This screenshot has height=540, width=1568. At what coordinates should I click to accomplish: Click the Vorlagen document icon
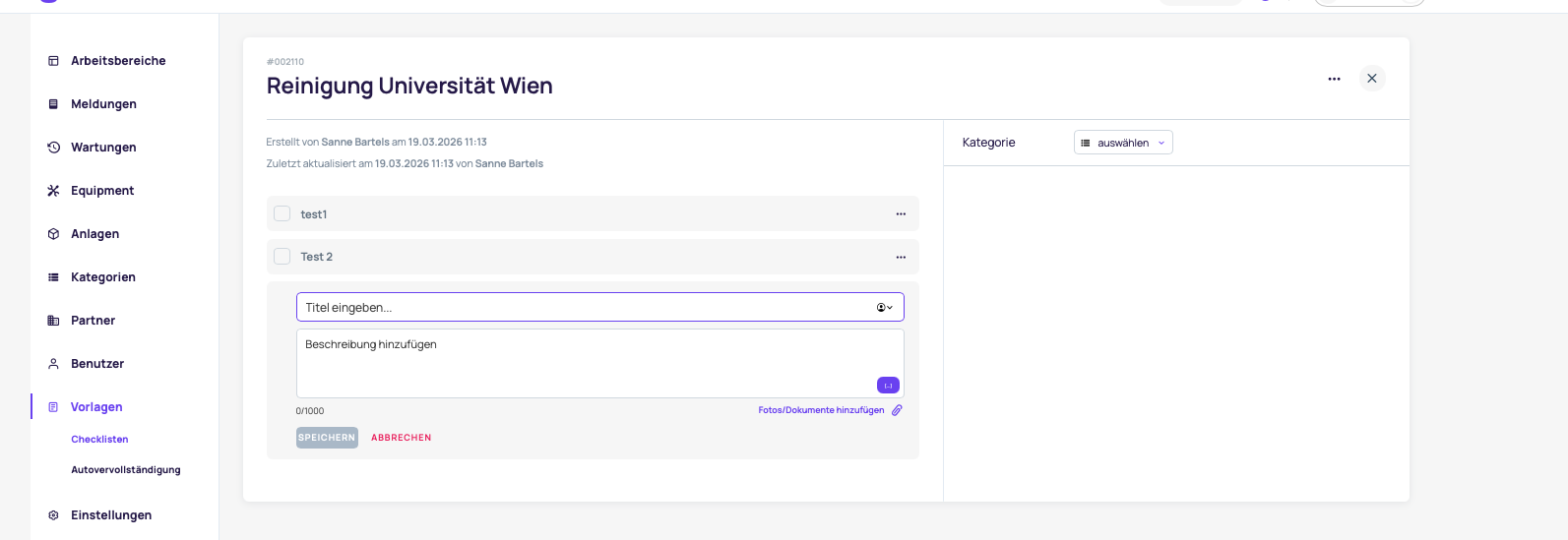pyautogui.click(x=53, y=407)
